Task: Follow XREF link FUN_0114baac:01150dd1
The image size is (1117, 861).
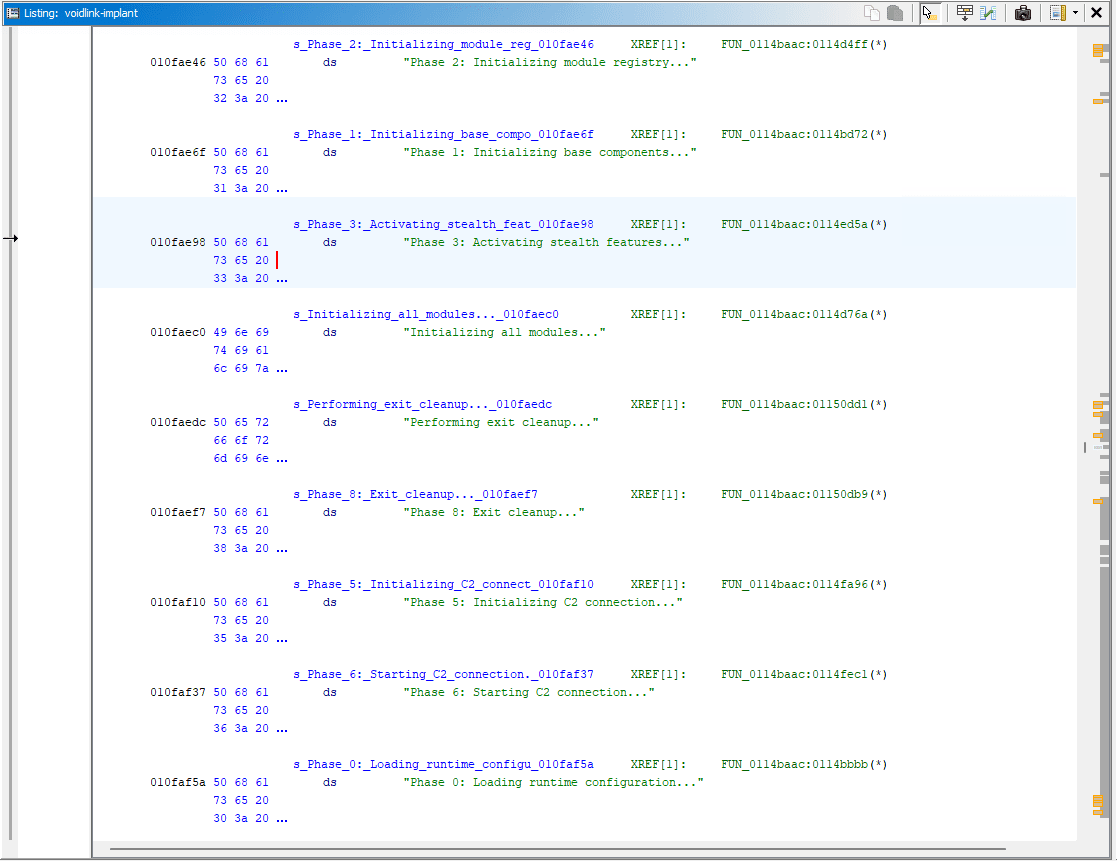Action: pos(798,404)
